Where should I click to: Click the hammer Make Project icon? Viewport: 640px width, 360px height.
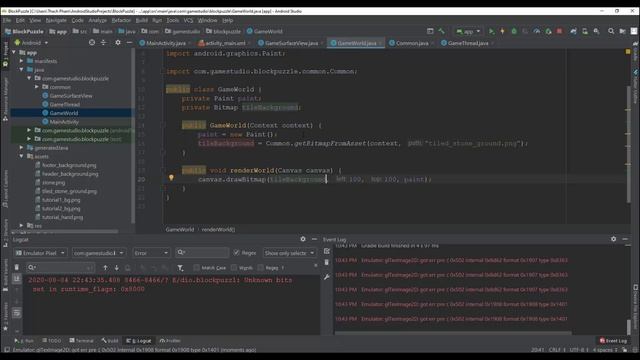pos(442,31)
